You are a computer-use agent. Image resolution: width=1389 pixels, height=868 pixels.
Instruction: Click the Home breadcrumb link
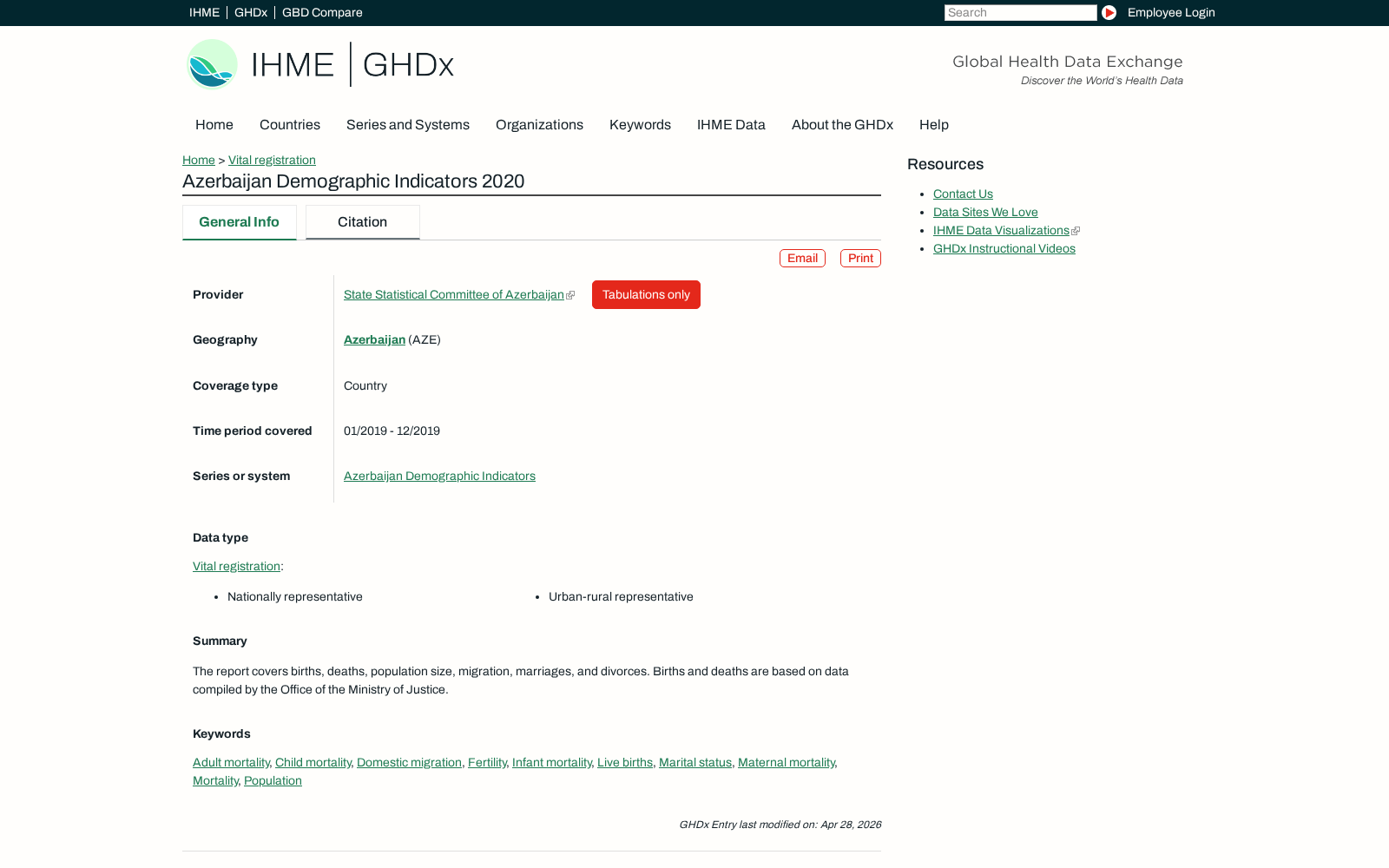click(199, 160)
